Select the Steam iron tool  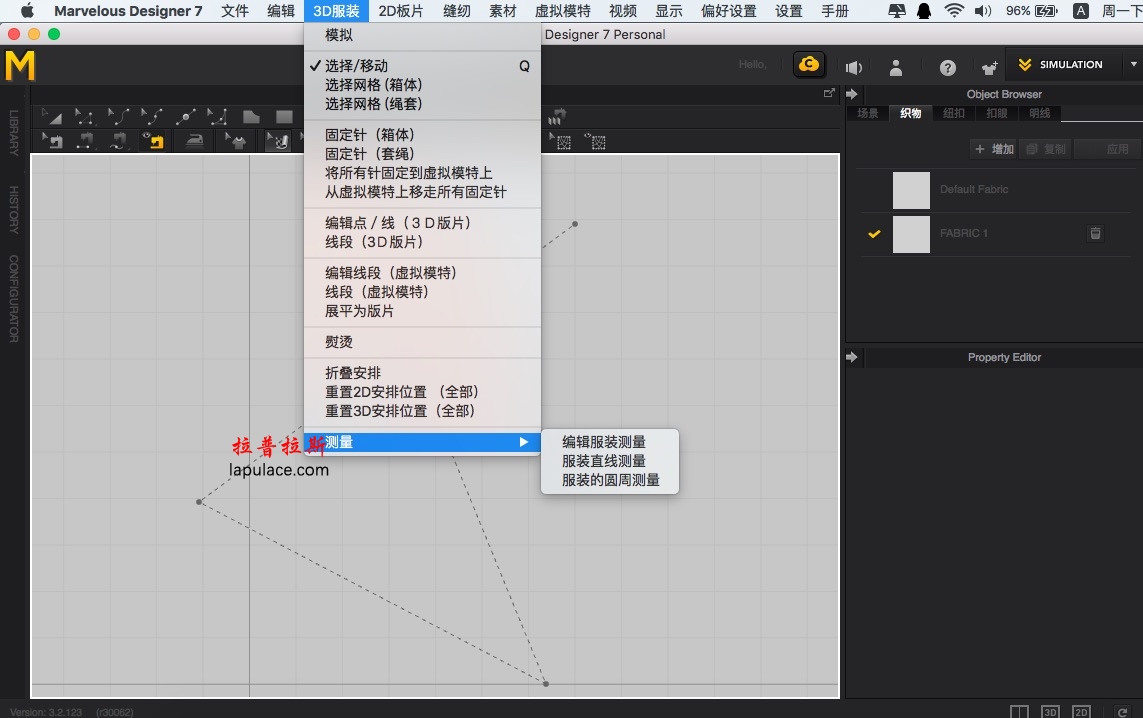tap(194, 141)
